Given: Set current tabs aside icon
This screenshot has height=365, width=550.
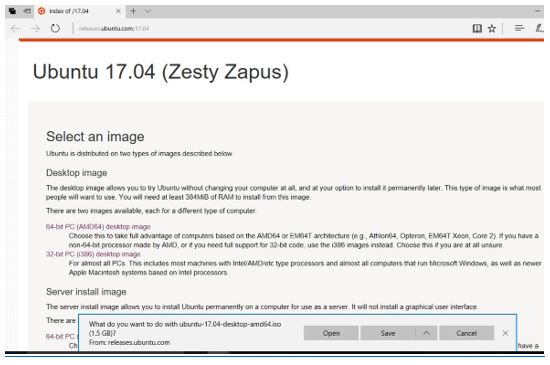Looking at the screenshot, I should point(27,11).
